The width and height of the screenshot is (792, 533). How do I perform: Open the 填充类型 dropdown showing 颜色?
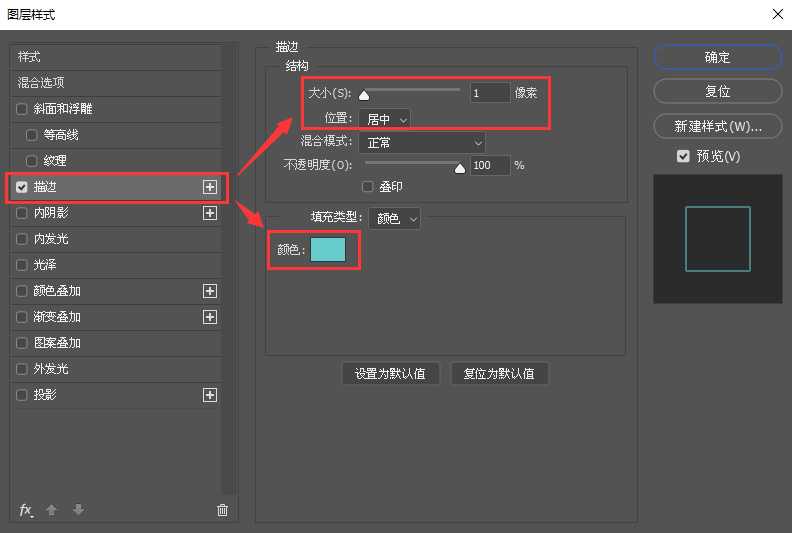coord(395,218)
